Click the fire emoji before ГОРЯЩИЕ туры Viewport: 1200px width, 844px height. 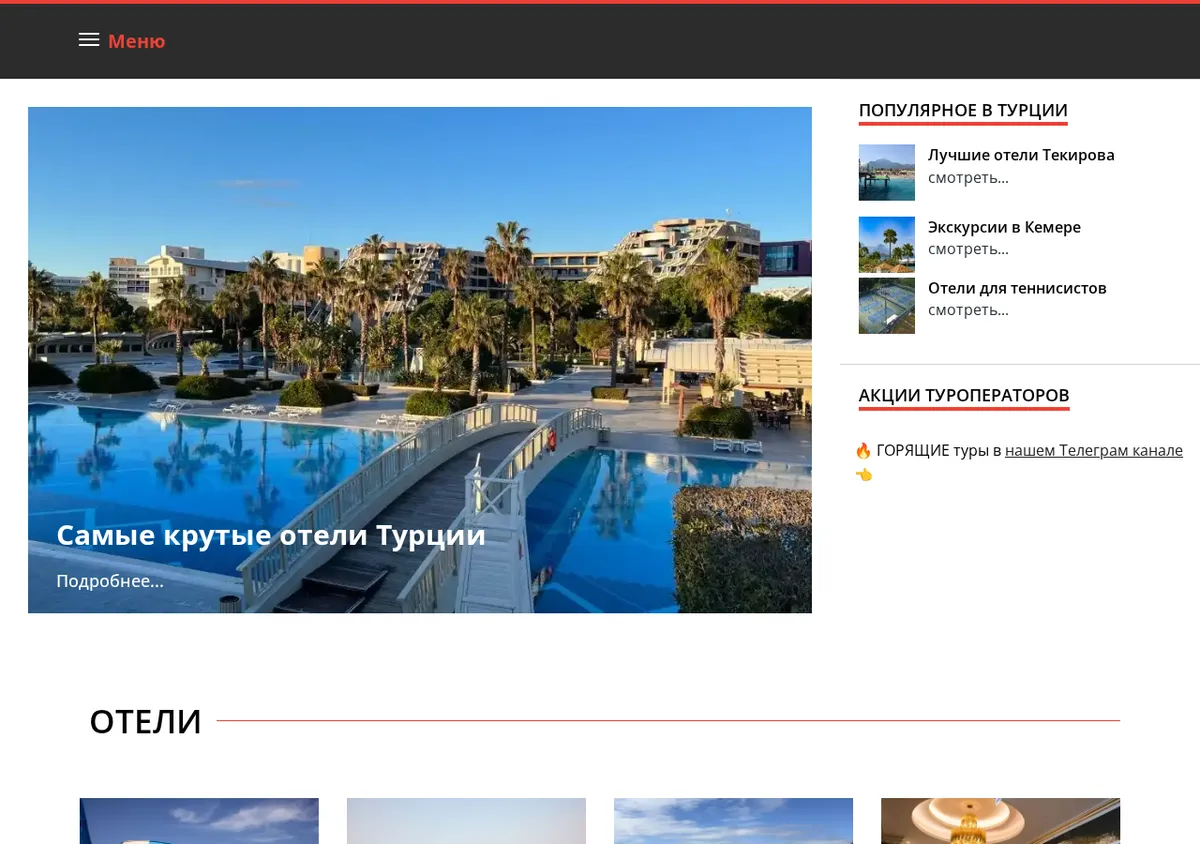click(864, 451)
